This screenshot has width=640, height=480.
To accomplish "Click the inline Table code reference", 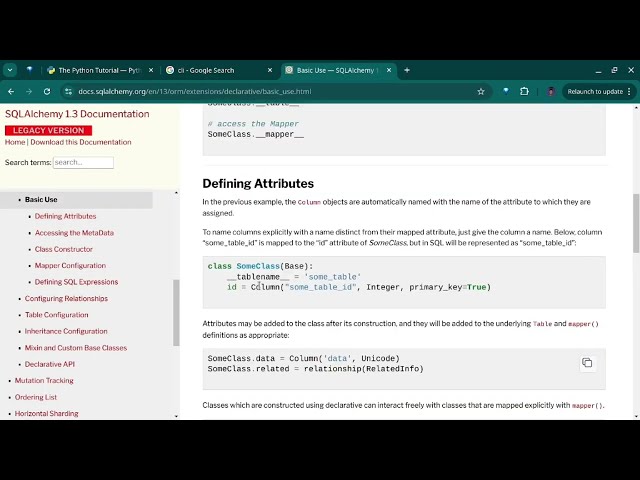I will click(542, 324).
